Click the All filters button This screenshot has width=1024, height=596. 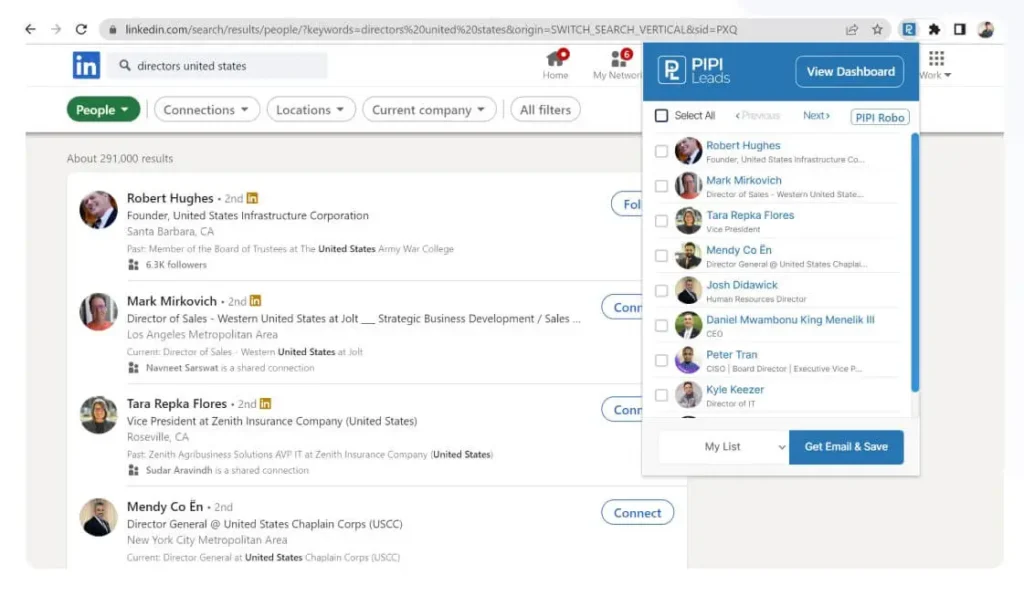point(545,110)
